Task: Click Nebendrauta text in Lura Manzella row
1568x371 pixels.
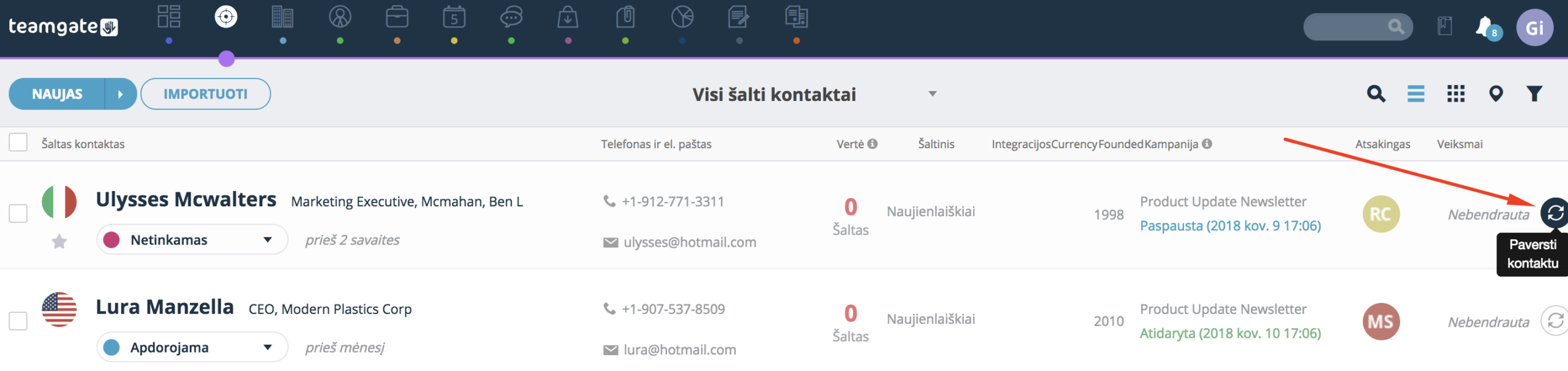Action: 1488,322
